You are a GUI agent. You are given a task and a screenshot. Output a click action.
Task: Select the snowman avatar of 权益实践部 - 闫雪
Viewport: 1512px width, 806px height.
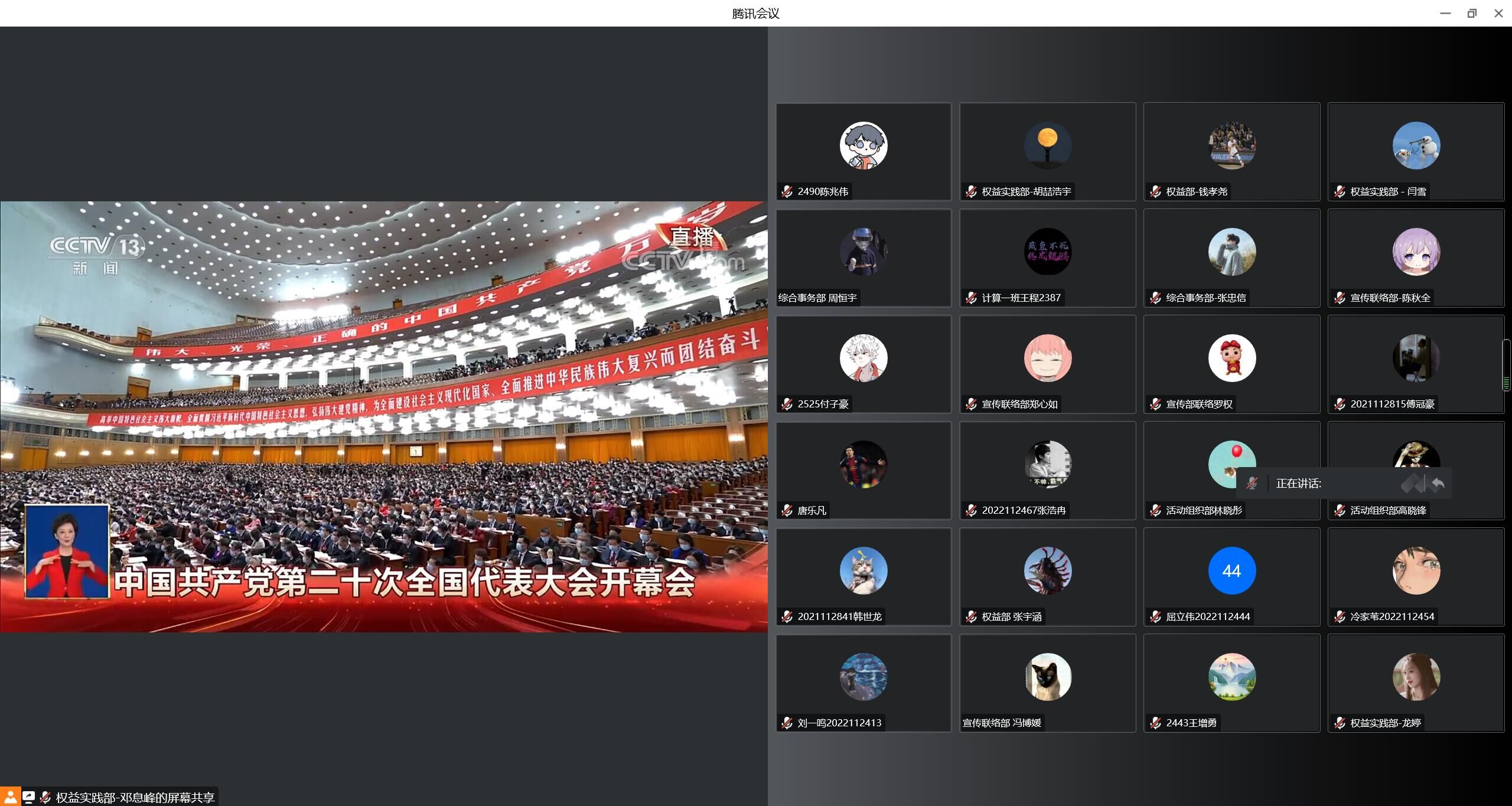1416,145
